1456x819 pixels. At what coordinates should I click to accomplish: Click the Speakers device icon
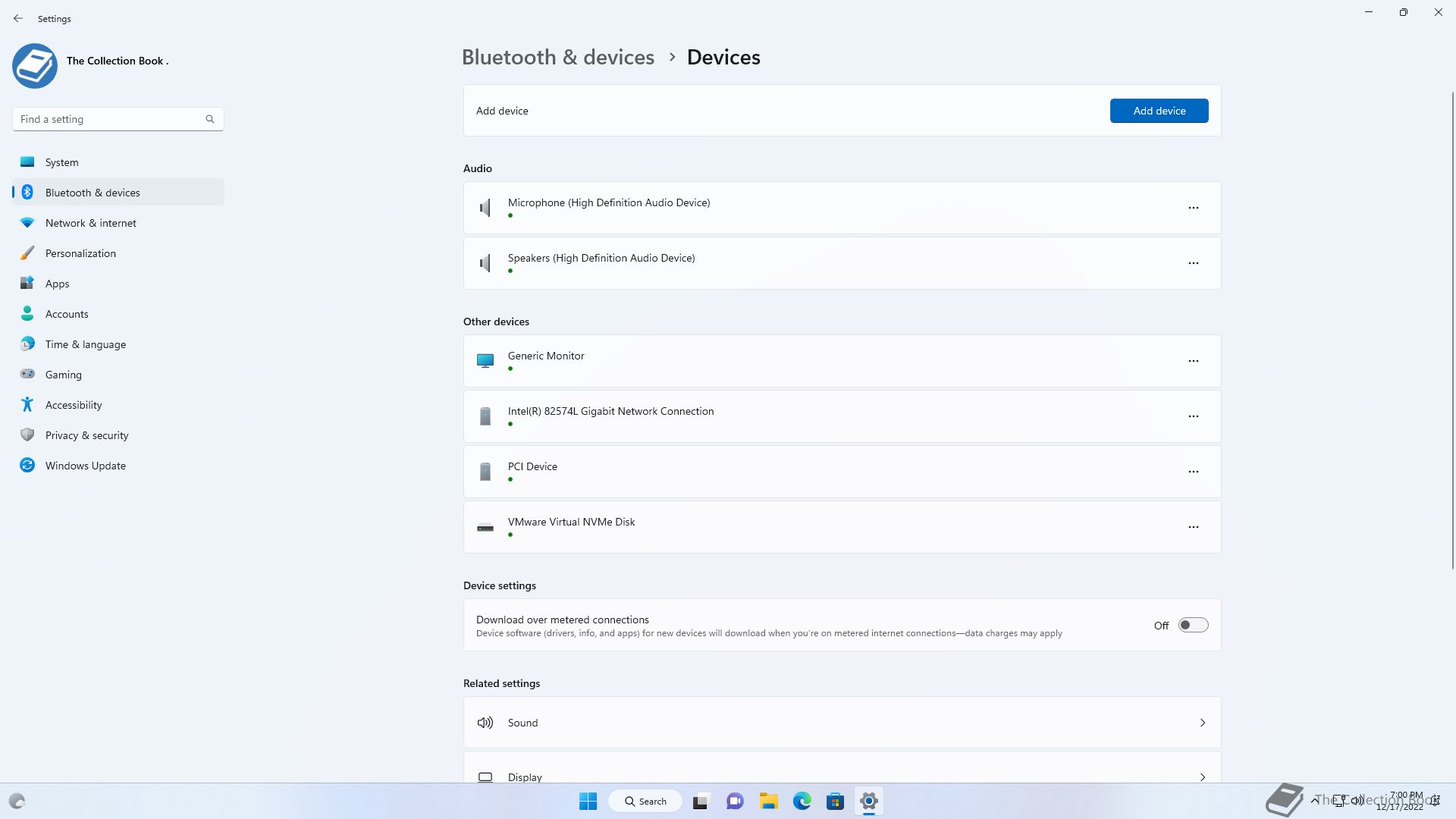click(485, 263)
